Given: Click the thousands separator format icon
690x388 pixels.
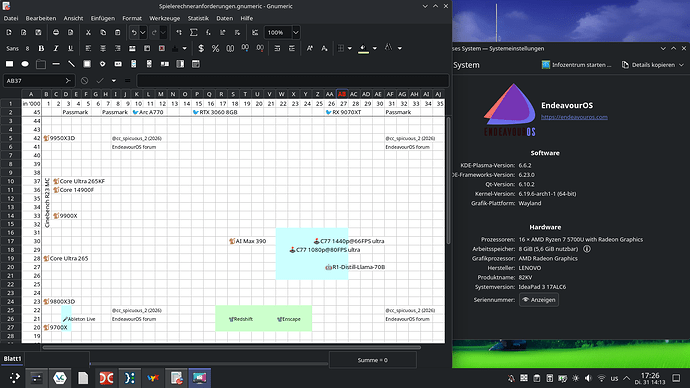Looking at the screenshot, I should [230, 48].
